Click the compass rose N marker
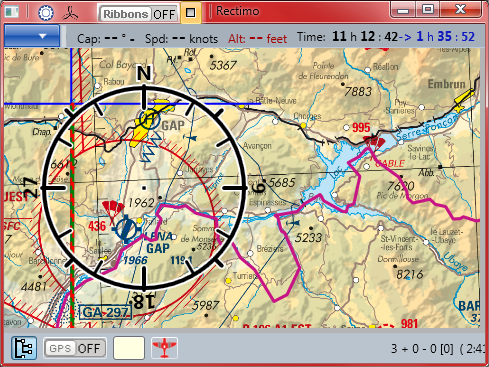The width and height of the screenshot is (489, 367). pyautogui.click(x=144, y=73)
